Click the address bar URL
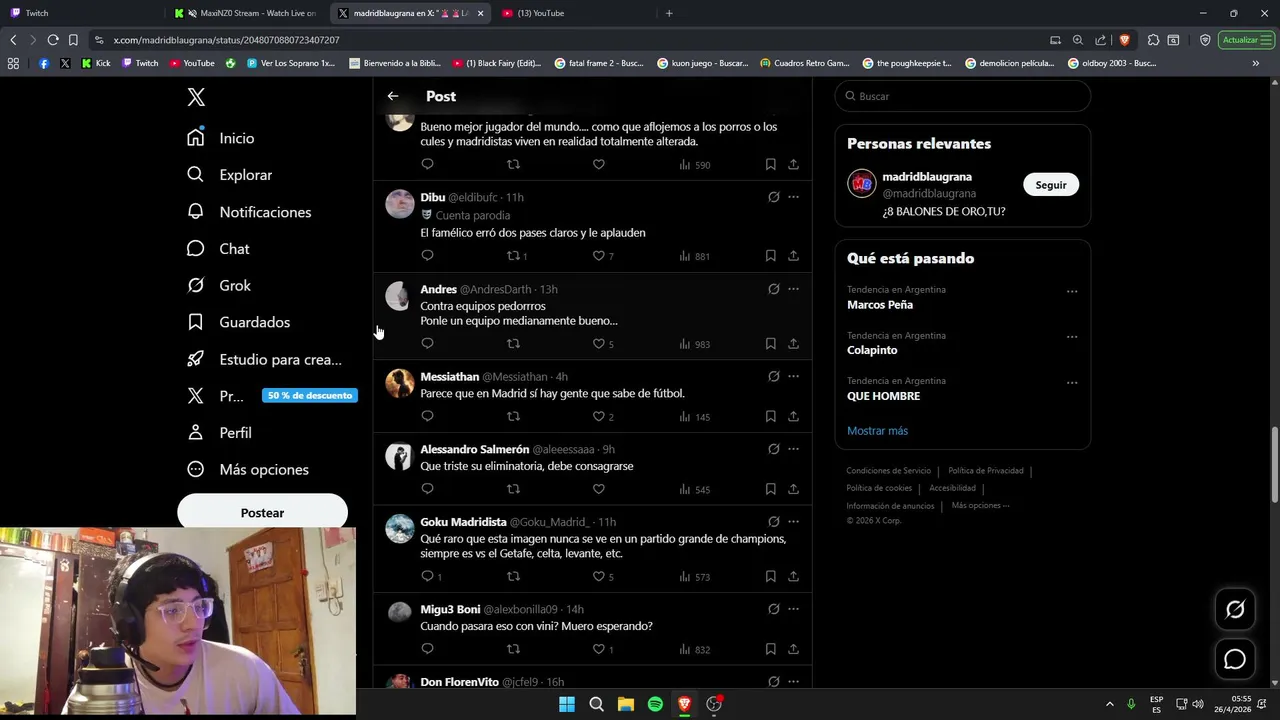This screenshot has height=720, width=1280. click(226, 40)
